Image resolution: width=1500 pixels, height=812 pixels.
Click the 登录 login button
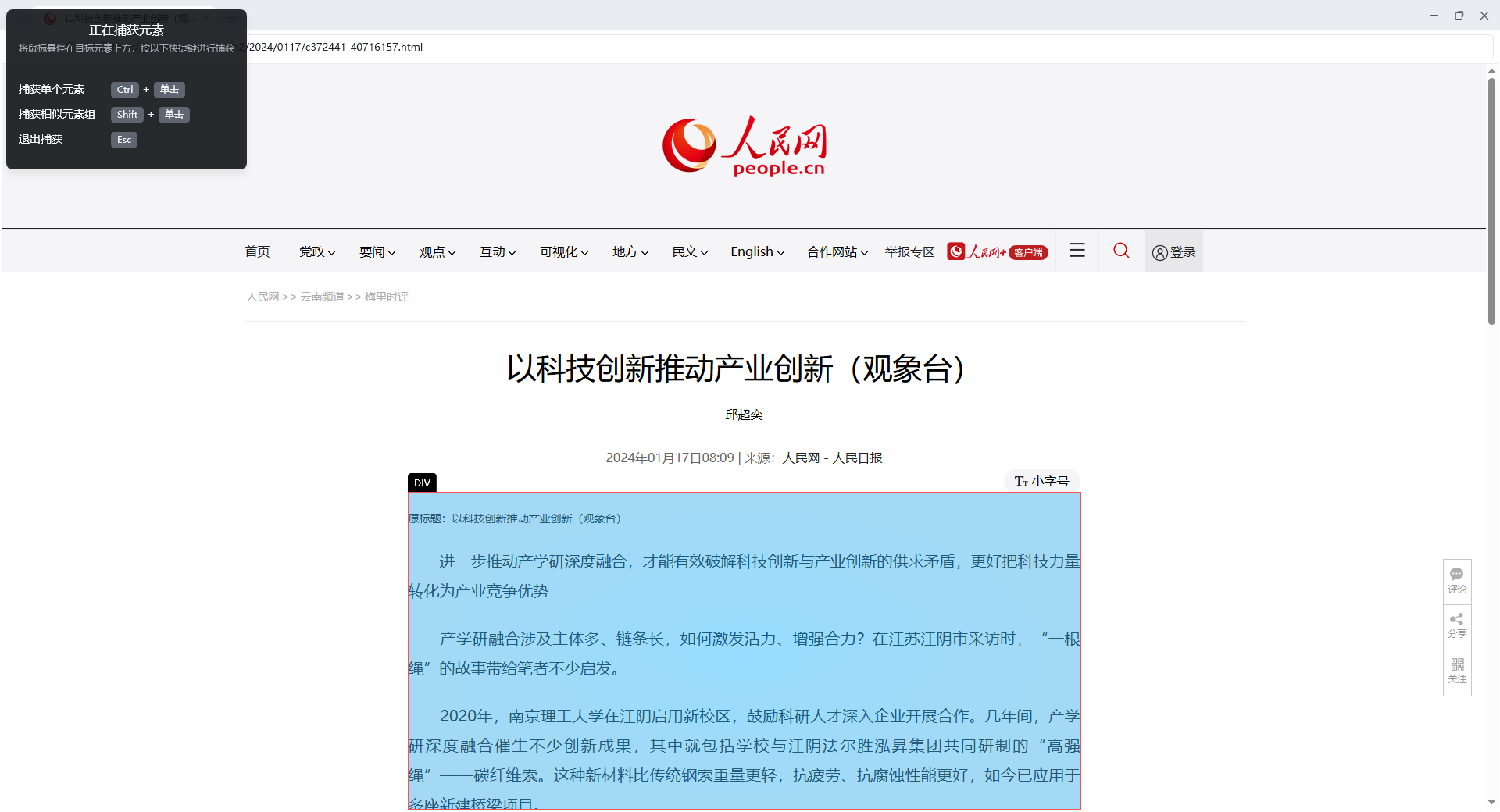pyautogui.click(x=1173, y=251)
